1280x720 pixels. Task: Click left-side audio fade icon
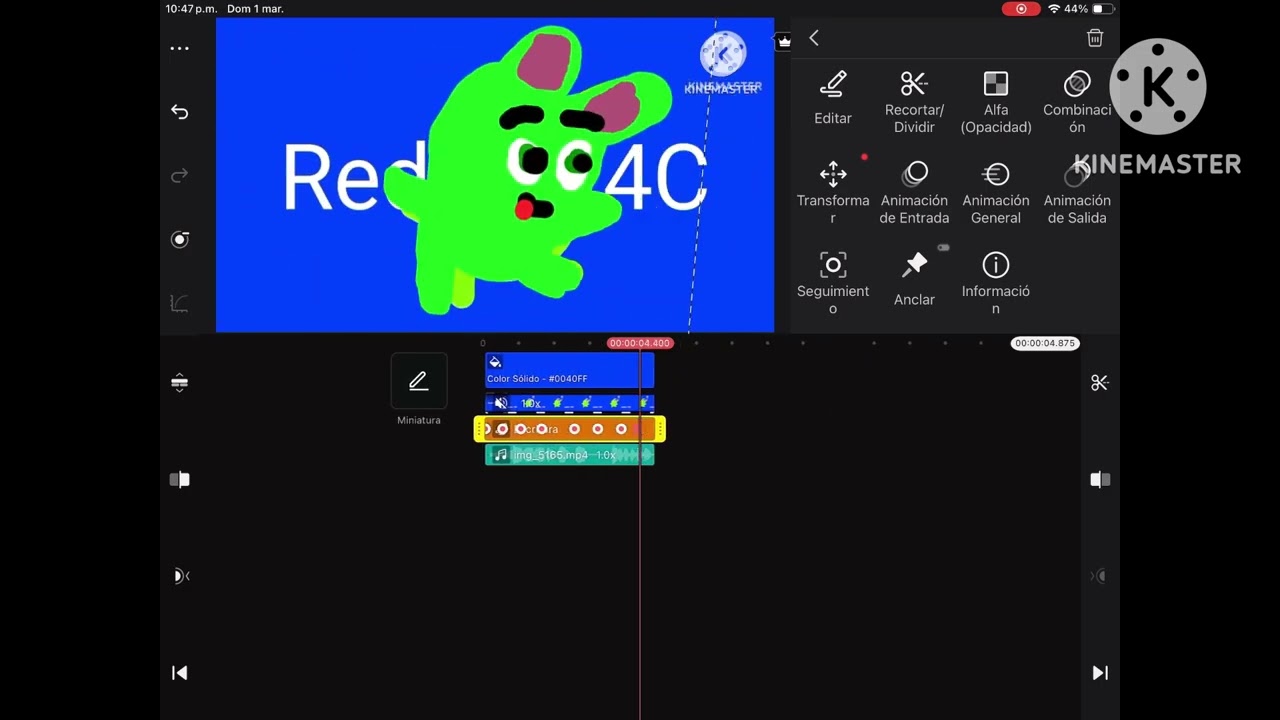pos(180,576)
